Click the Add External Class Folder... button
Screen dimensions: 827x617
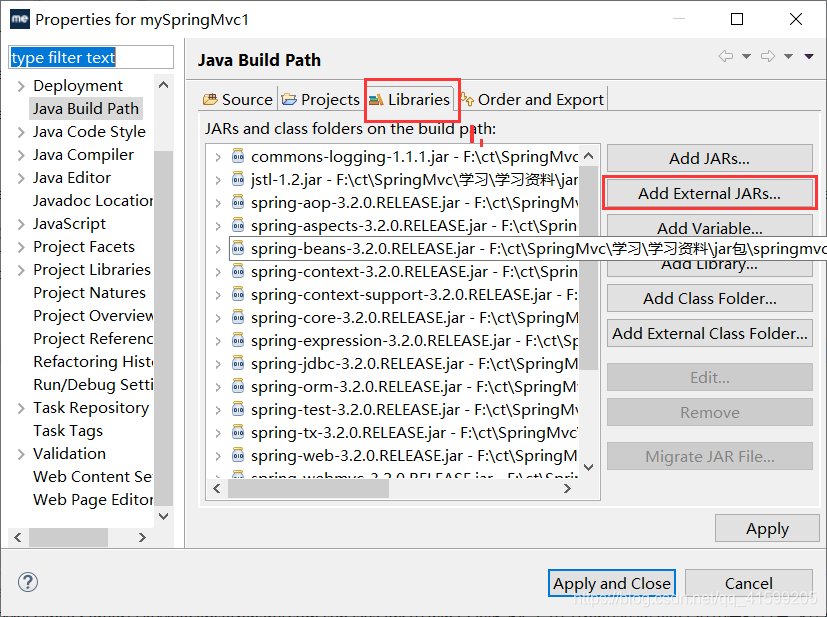(x=709, y=333)
